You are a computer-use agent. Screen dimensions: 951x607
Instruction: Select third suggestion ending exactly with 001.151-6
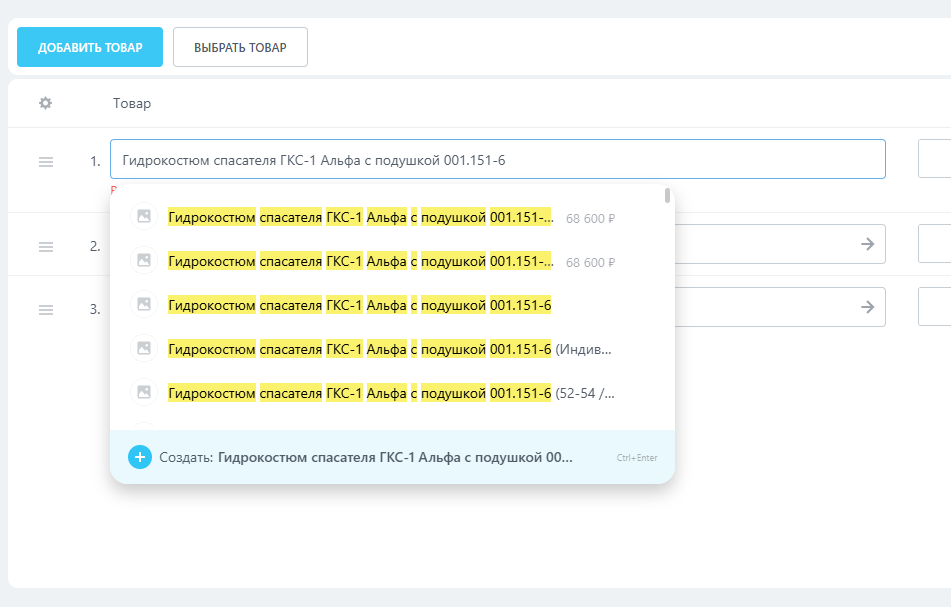point(360,305)
